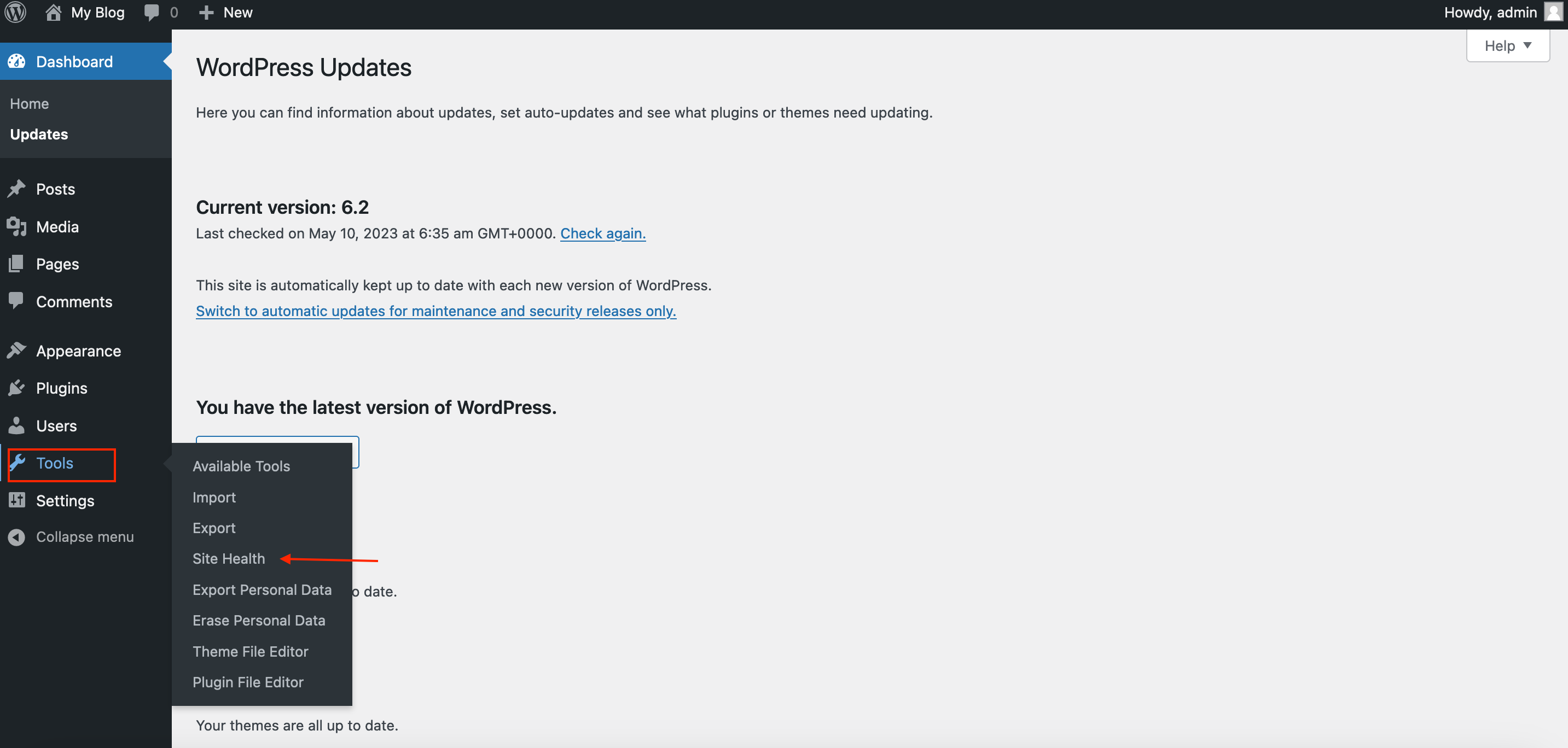Open Appearance in the sidebar

pyautogui.click(x=79, y=350)
